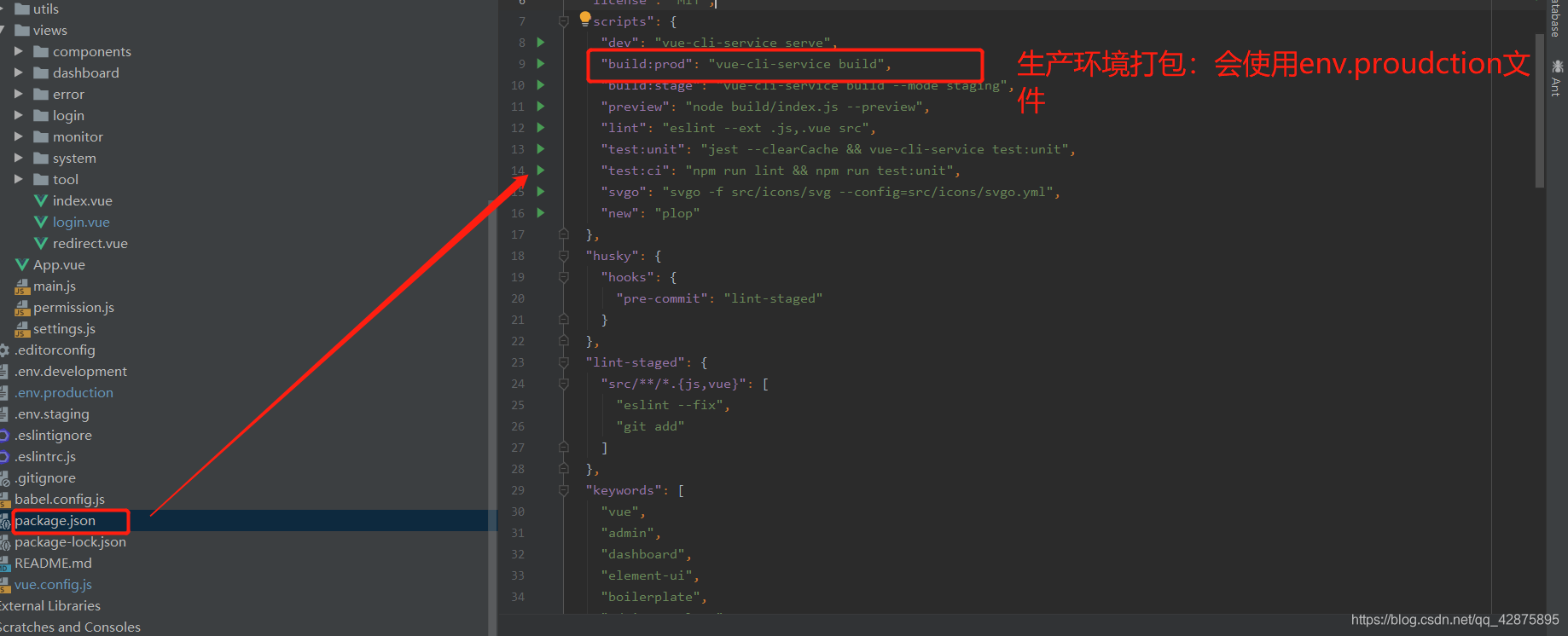The image size is (1568, 636).
Task: Click the Vue icon of login.vue
Action: [40, 222]
